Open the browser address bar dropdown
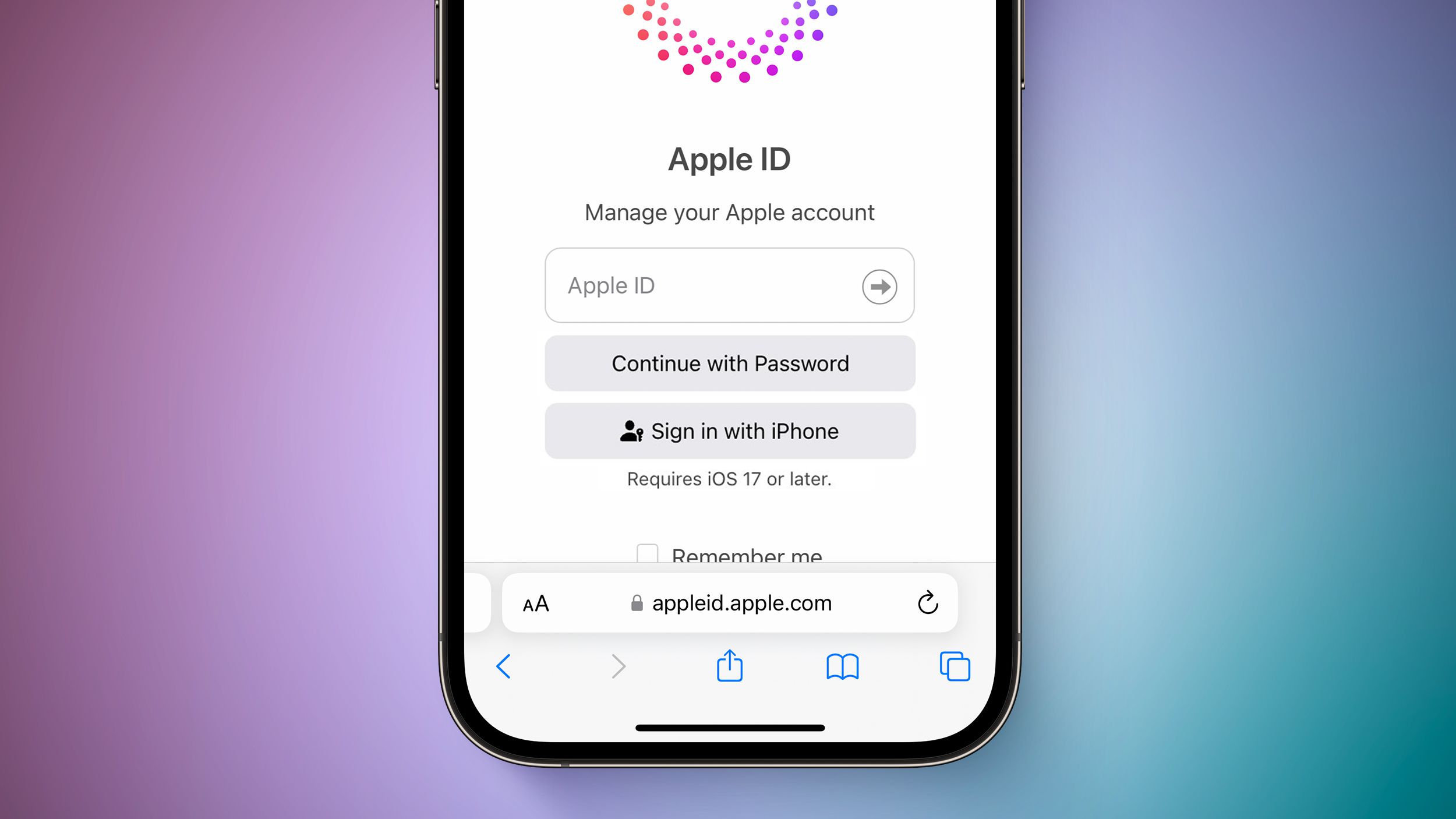 728,603
